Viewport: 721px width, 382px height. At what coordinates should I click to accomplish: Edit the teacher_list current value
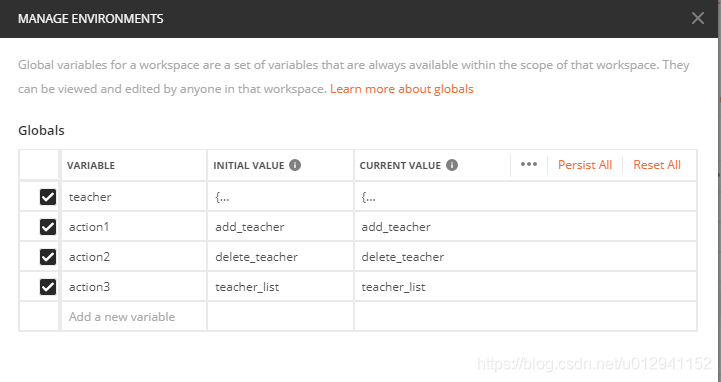tap(525, 287)
